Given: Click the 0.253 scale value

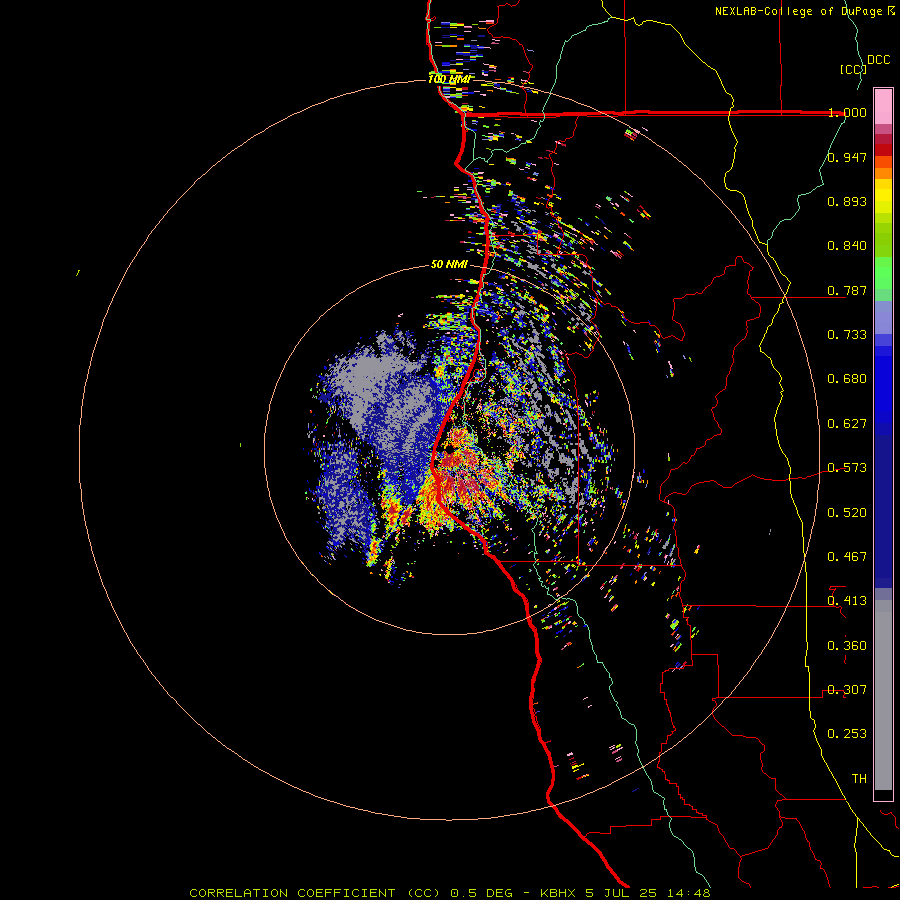Looking at the screenshot, I should [847, 734].
